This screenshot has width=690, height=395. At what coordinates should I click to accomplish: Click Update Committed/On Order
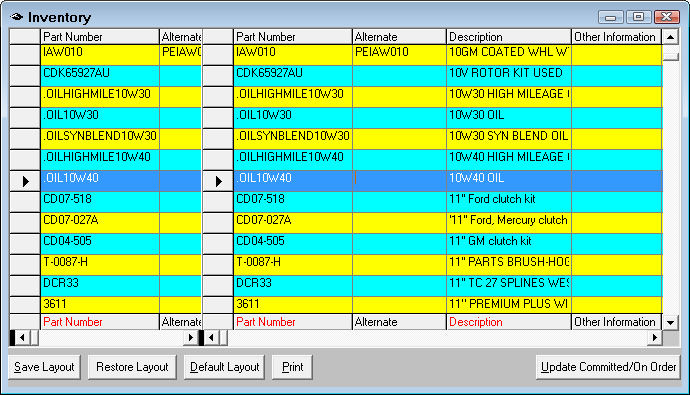coord(608,367)
